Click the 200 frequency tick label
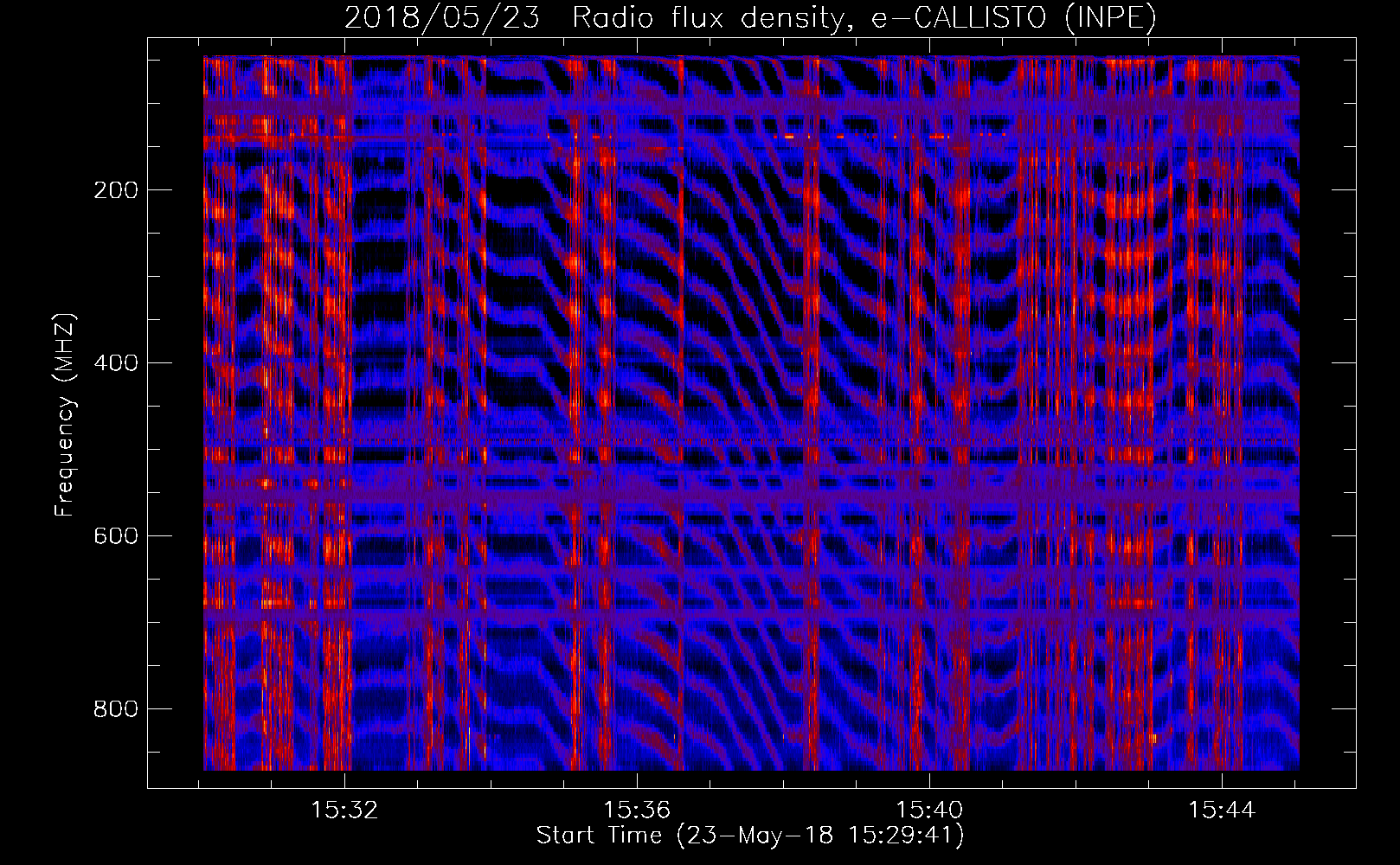Screen dimensions: 1400x865 click(116, 190)
